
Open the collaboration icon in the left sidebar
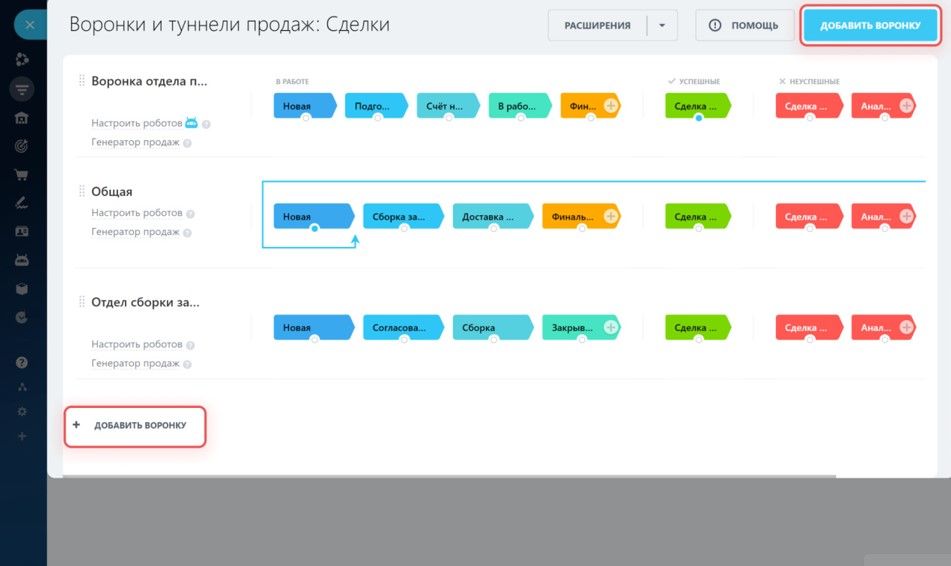[22, 59]
